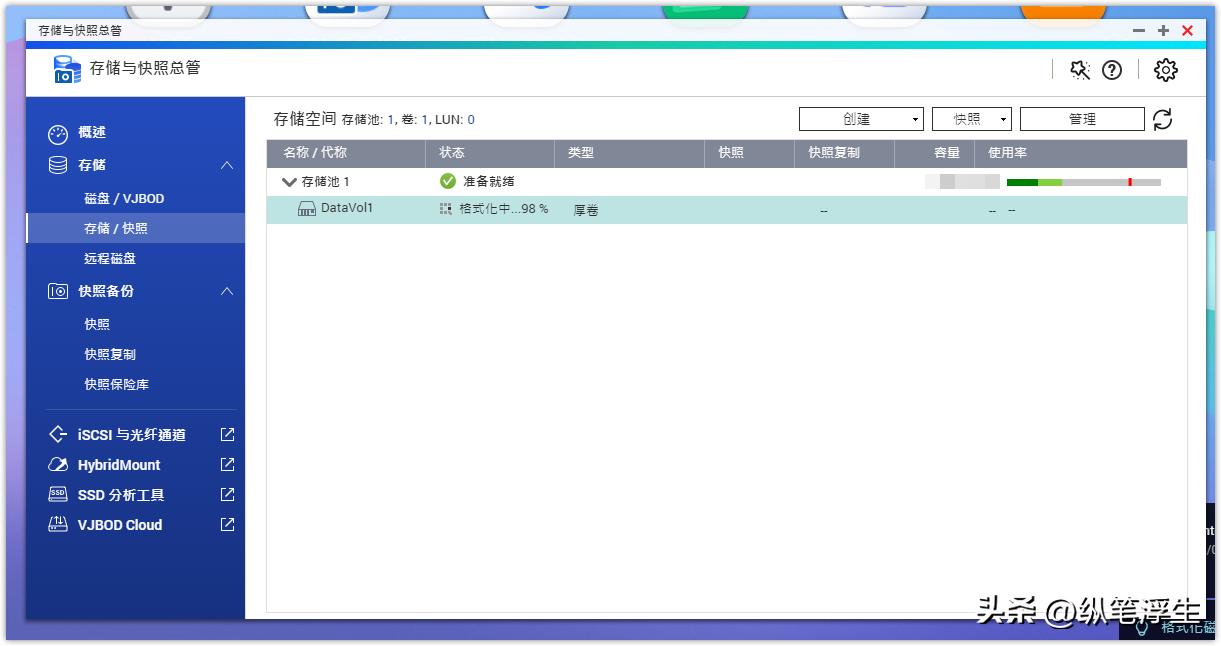Screen dimensions: 1221x646
Task: Sort by 使用率 column header
Action: (x=1007, y=153)
